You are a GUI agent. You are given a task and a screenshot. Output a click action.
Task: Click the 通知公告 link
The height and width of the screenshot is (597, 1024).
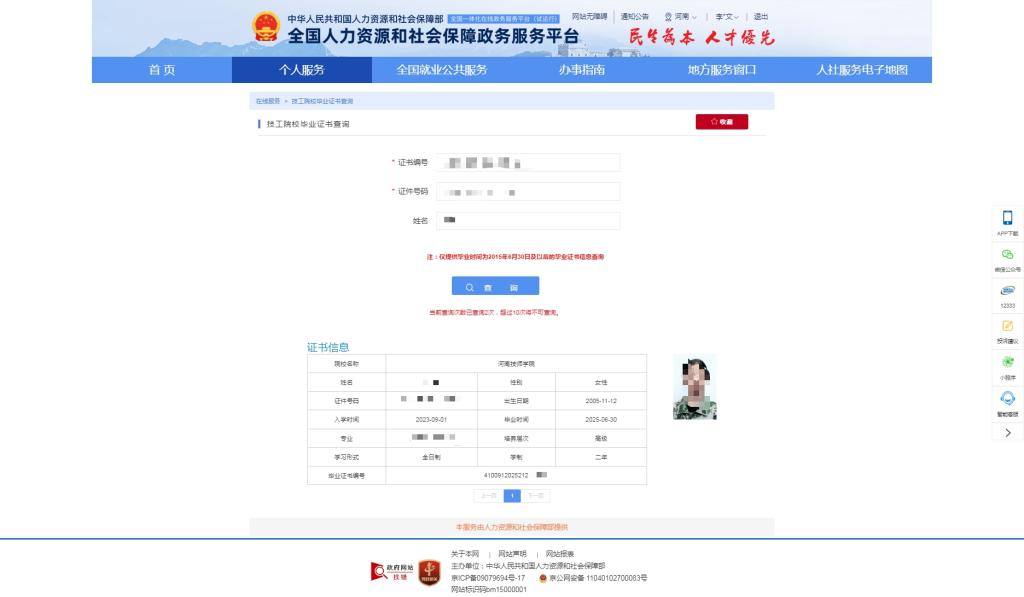point(634,17)
